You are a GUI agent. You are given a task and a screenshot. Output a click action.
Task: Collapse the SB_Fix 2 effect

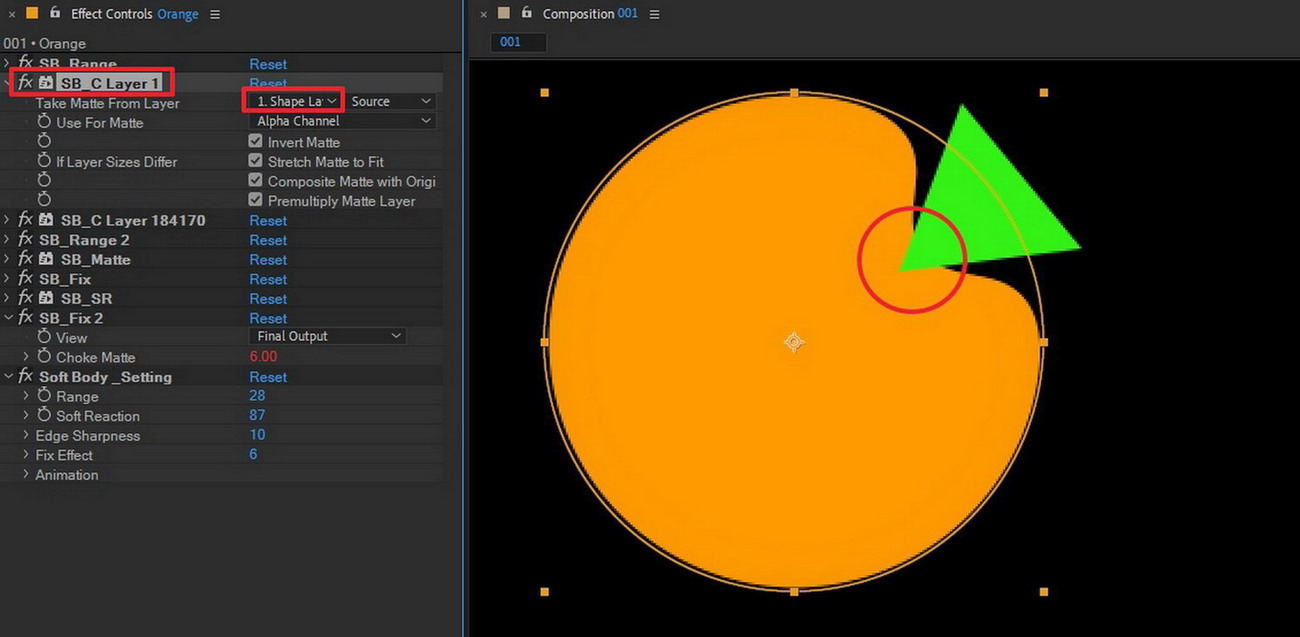pos(7,318)
